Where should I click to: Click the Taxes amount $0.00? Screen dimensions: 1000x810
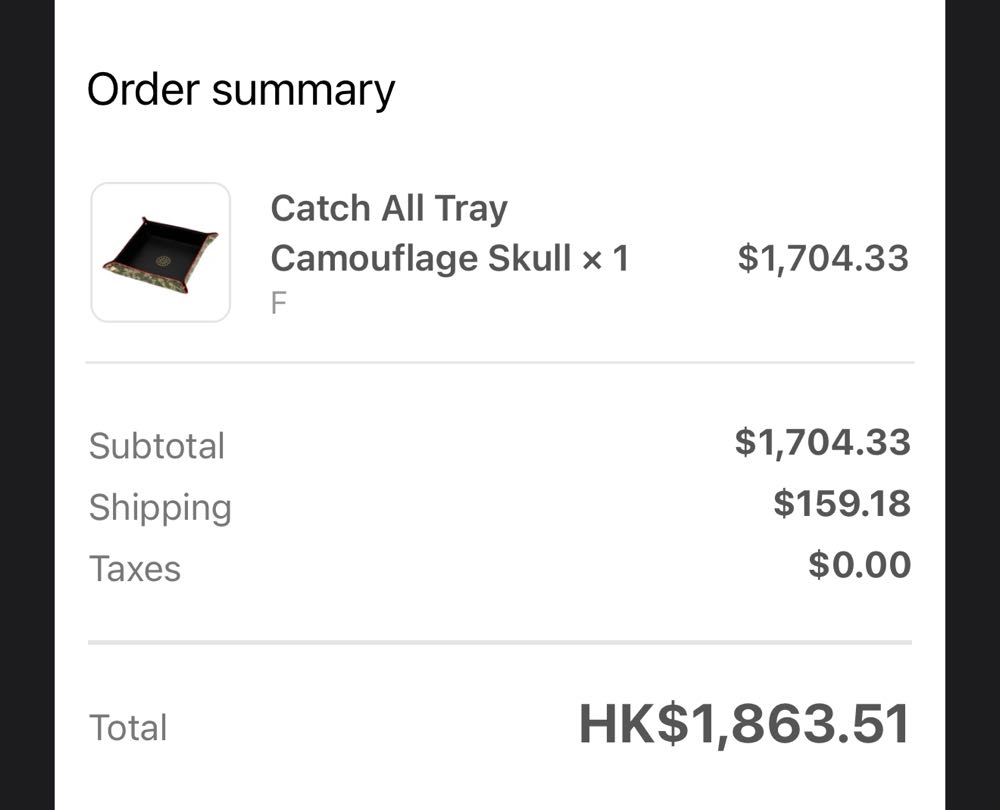(859, 565)
